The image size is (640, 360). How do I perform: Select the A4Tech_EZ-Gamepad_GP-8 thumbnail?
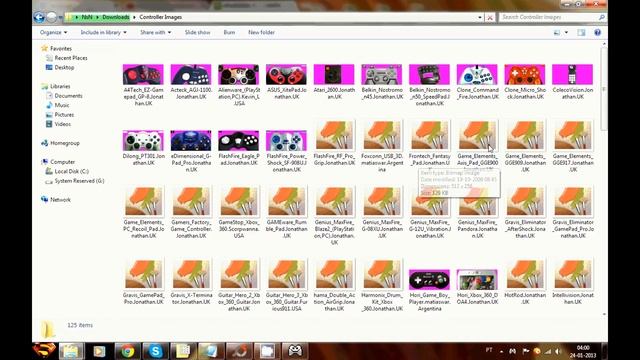[x=143, y=74]
